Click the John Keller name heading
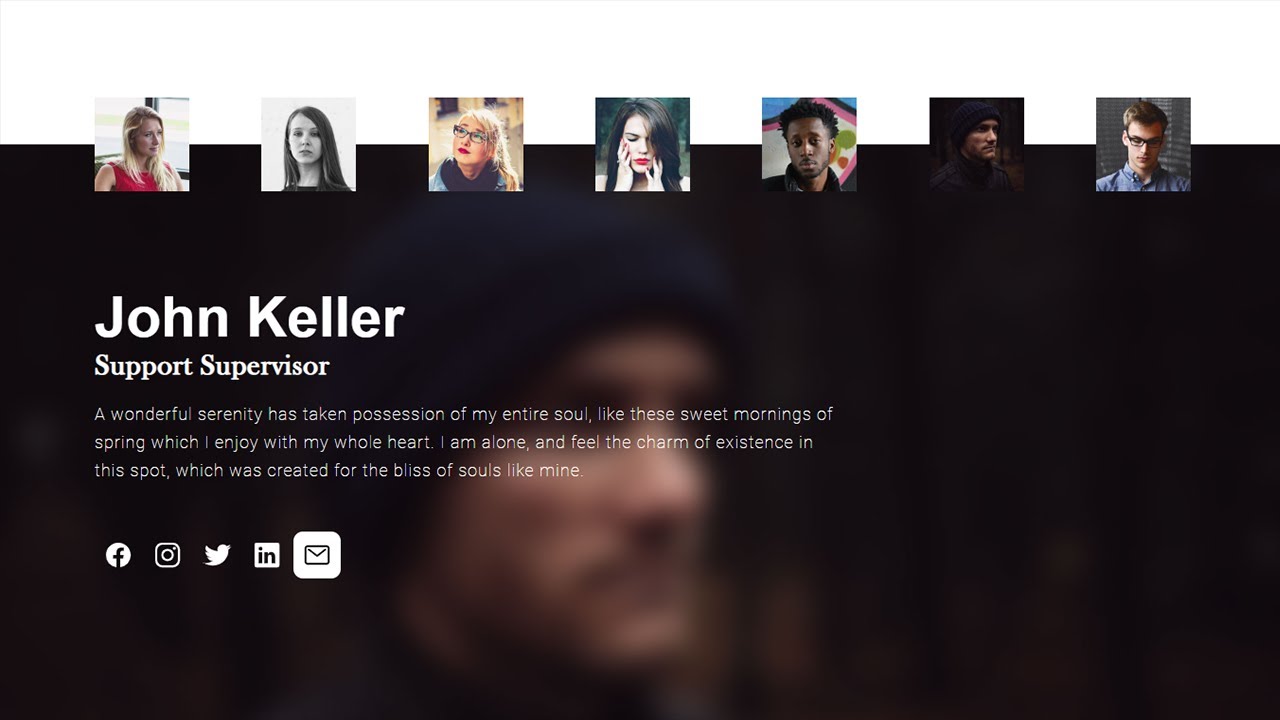1280x720 pixels. (249, 317)
